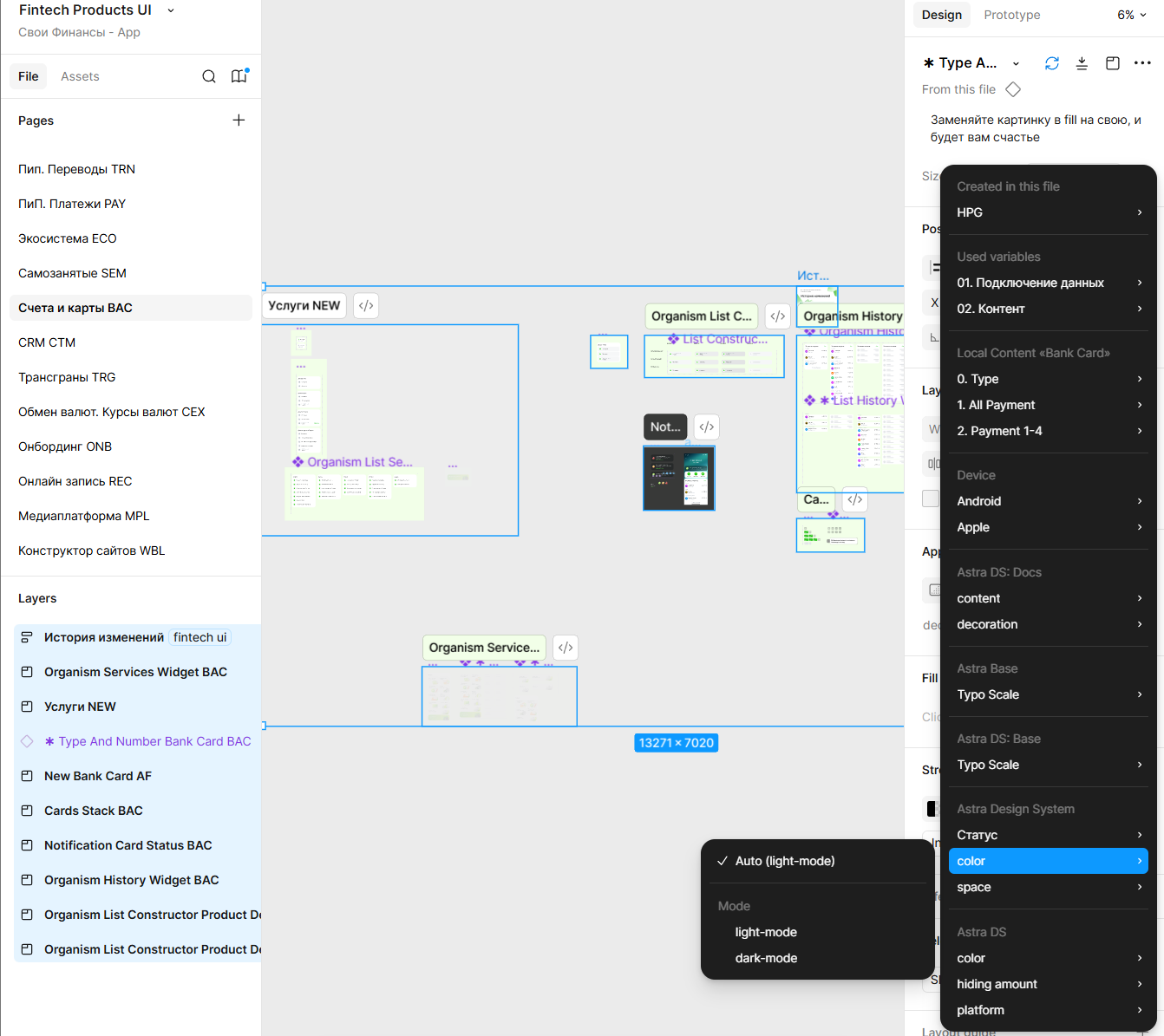Select the Type And Number Bank Card BAC layer
This screenshot has height=1036, width=1164.
pyautogui.click(x=137, y=741)
